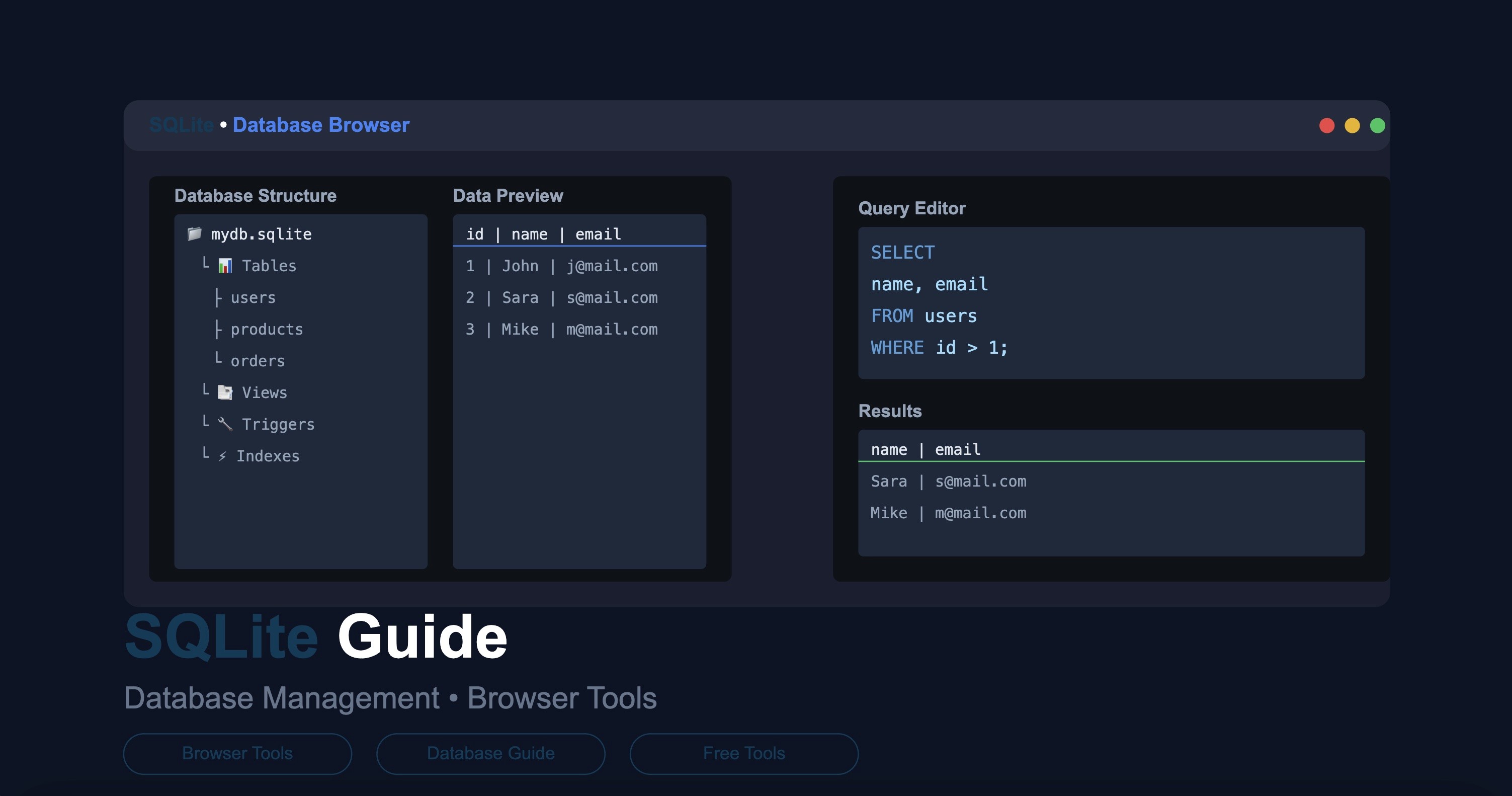Click the Database Guide button
This screenshot has width=1512, height=796.
490,753
